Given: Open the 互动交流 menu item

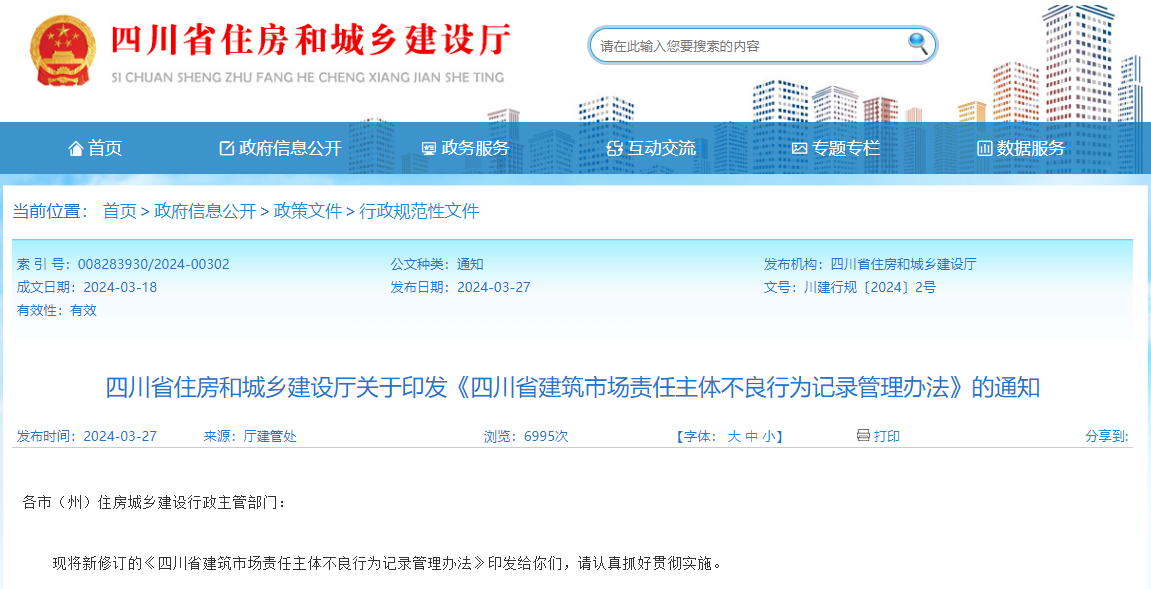Looking at the screenshot, I should (653, 147).
